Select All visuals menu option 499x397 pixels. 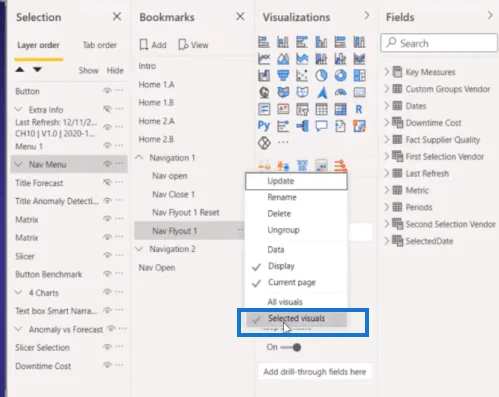click(296, 302)
